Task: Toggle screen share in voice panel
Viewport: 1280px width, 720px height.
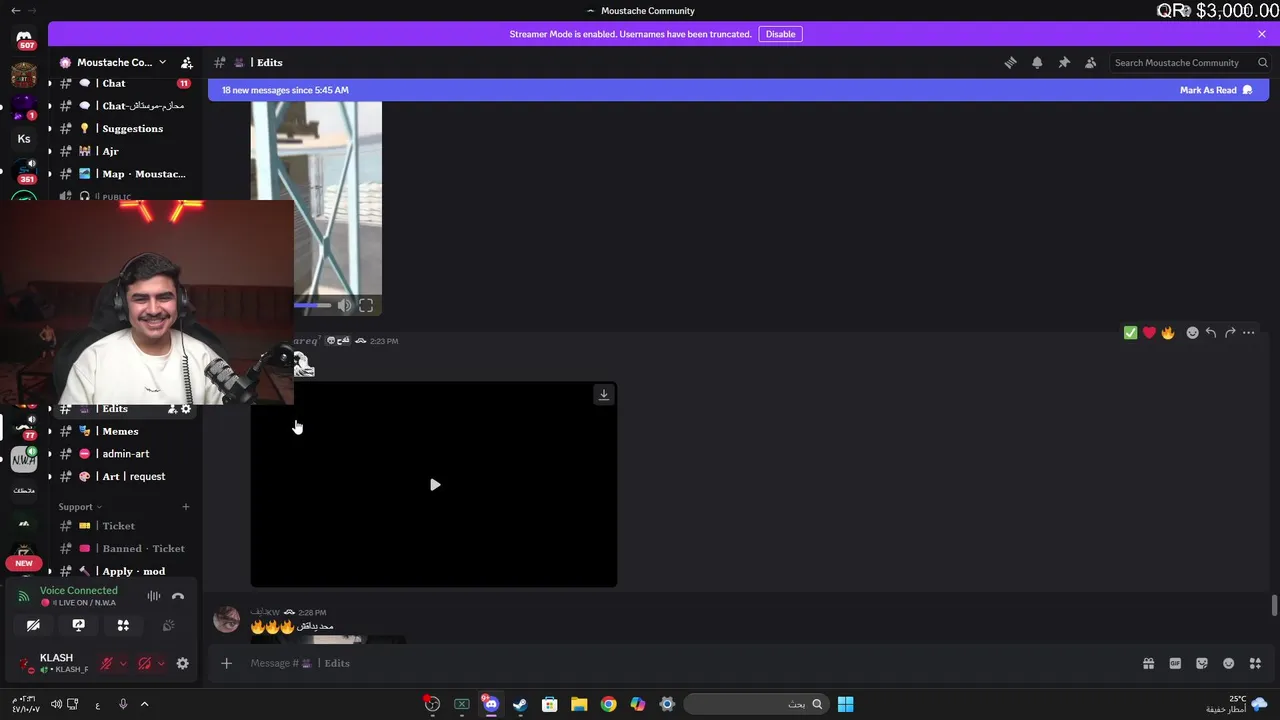Action: pos(78,625)
